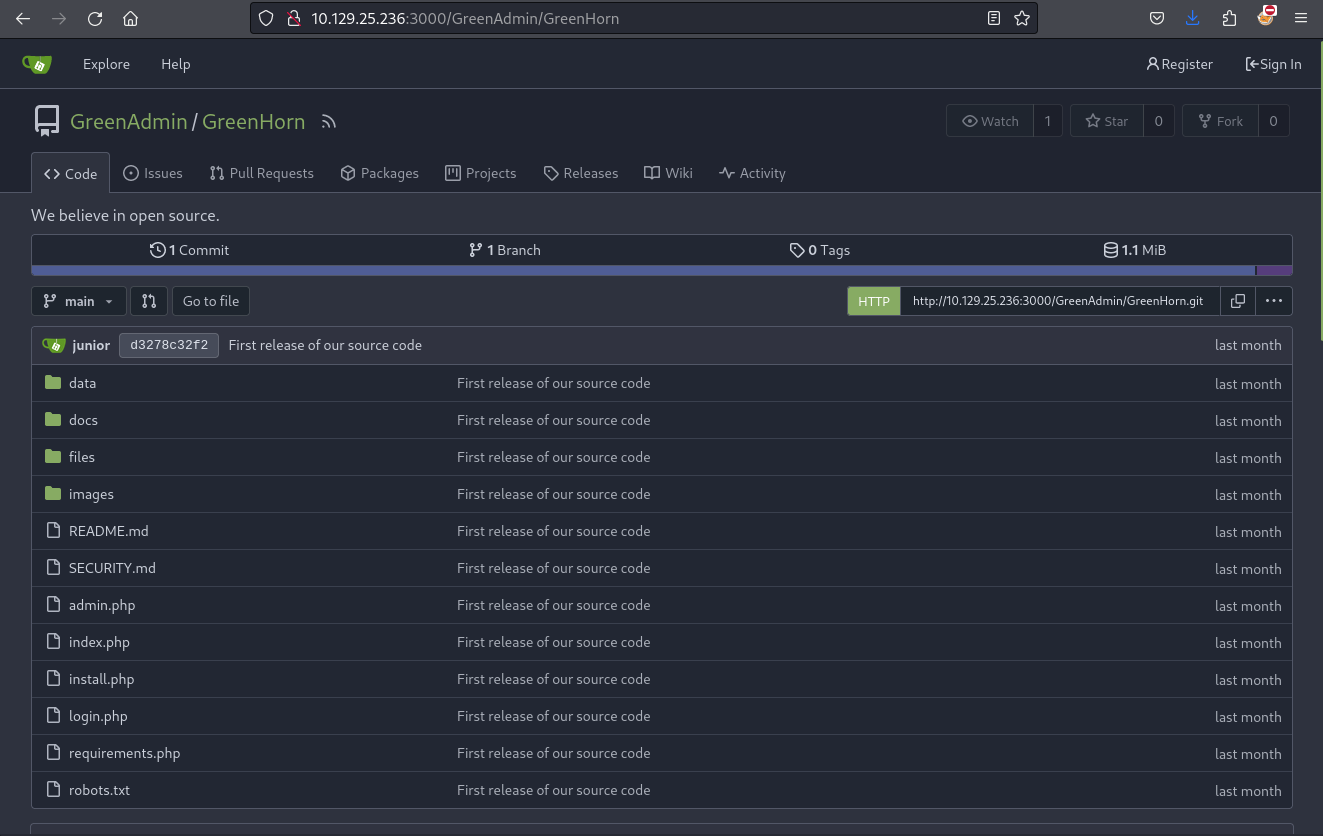Open the three-dots more clone options

click(1273, 301)
